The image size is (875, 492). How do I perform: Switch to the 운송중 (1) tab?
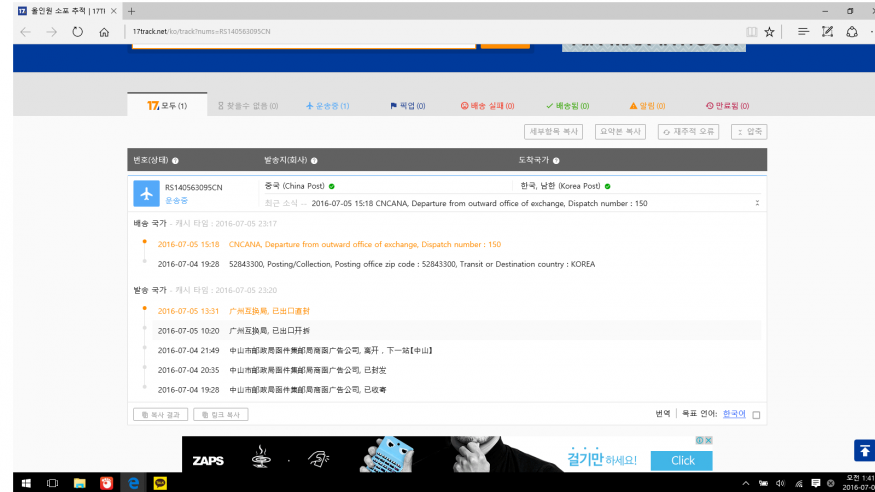tap(328, 105)
